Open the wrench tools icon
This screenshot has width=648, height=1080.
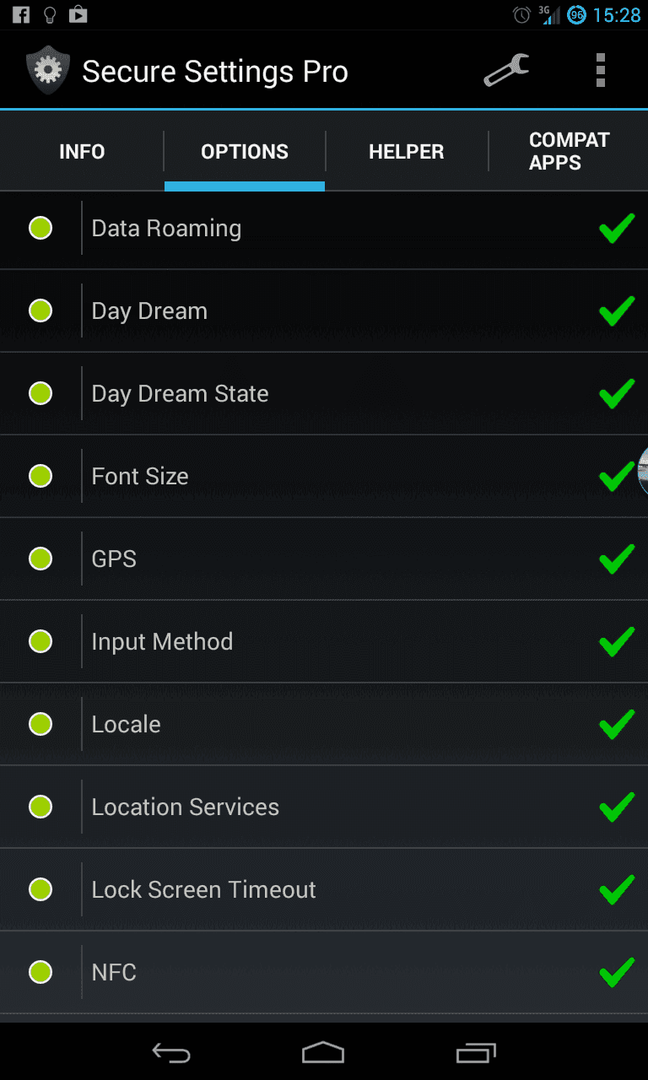[506, 70]
